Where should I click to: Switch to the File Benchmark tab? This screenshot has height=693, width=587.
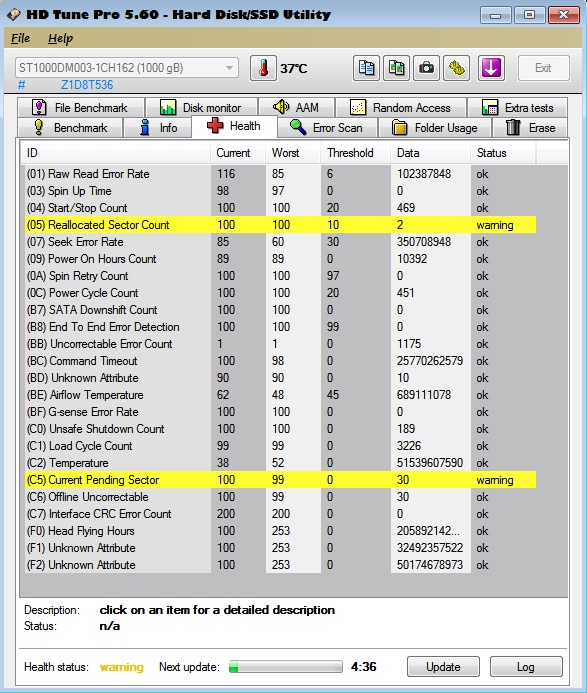click(81, 107)
